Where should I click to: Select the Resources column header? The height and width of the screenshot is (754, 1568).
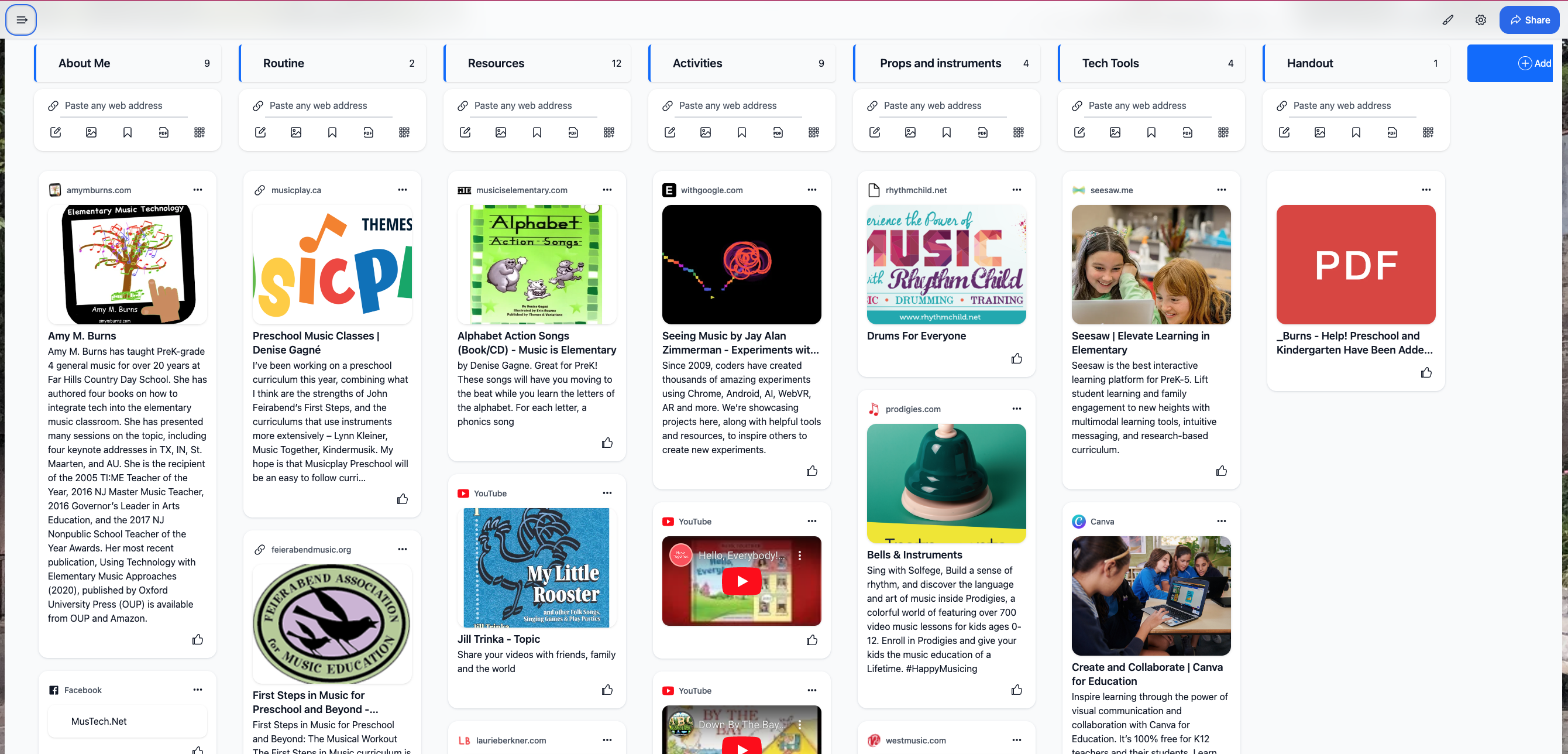538,63
